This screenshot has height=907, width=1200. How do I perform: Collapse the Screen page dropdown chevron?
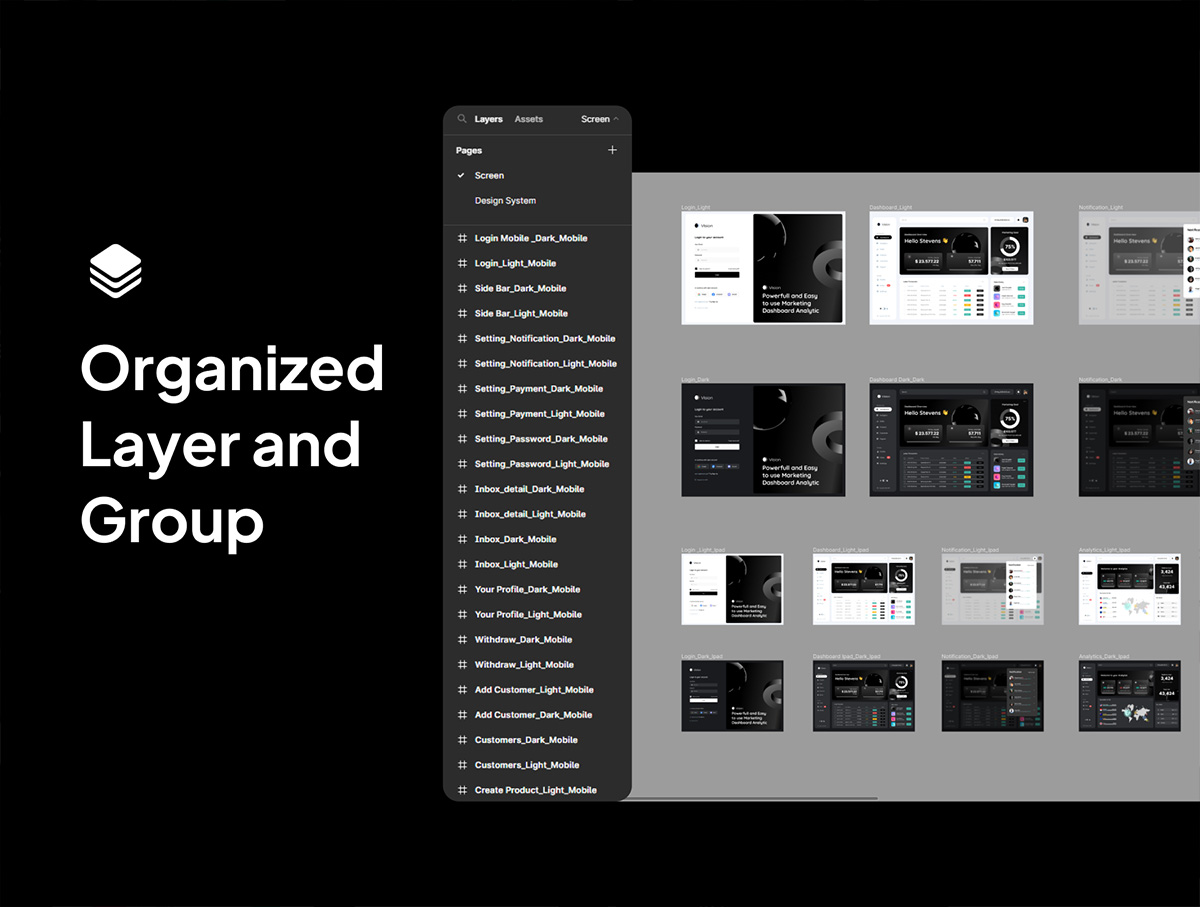coord(616,119)
